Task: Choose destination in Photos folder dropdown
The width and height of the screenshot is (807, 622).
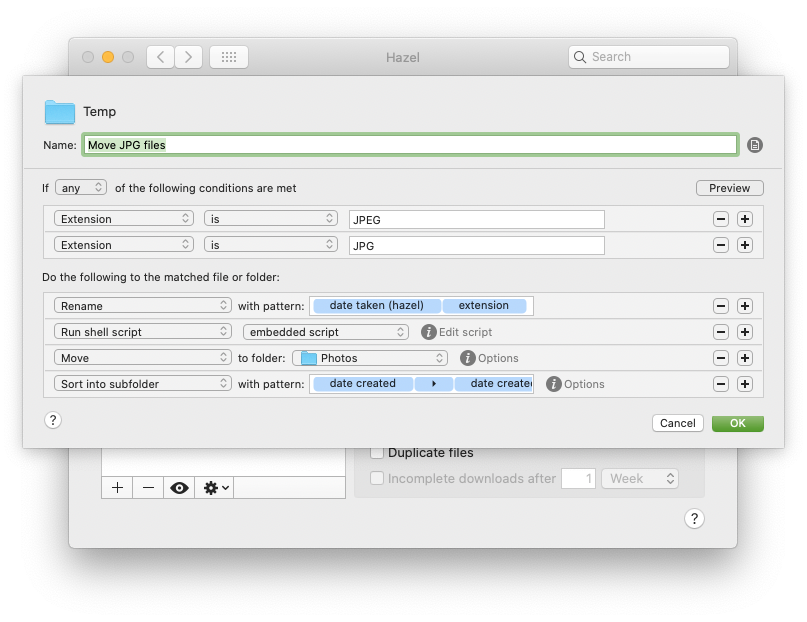Action: pyautogui.click(x=370, y=358)
